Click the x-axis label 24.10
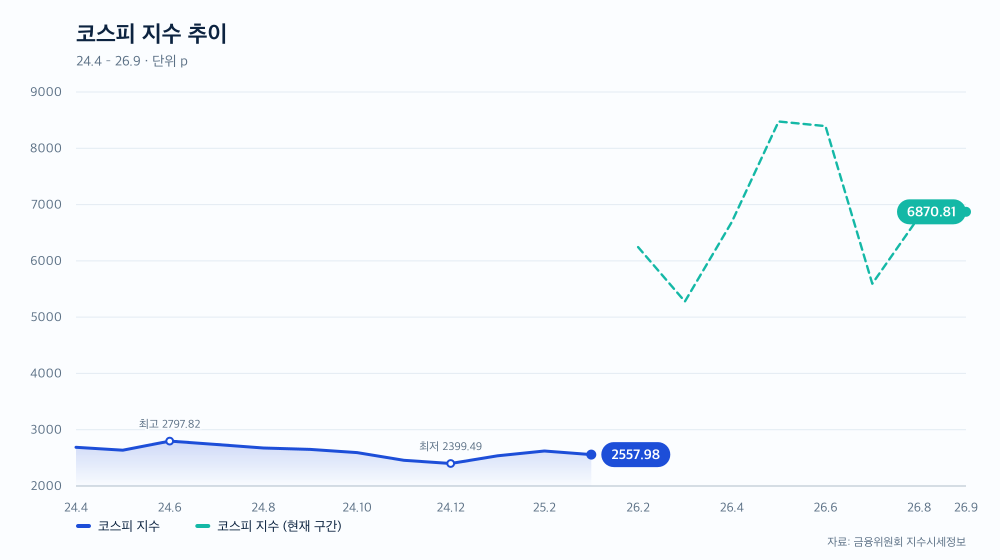The width and height of the screenshot is (1000, 560). (357, 508)
